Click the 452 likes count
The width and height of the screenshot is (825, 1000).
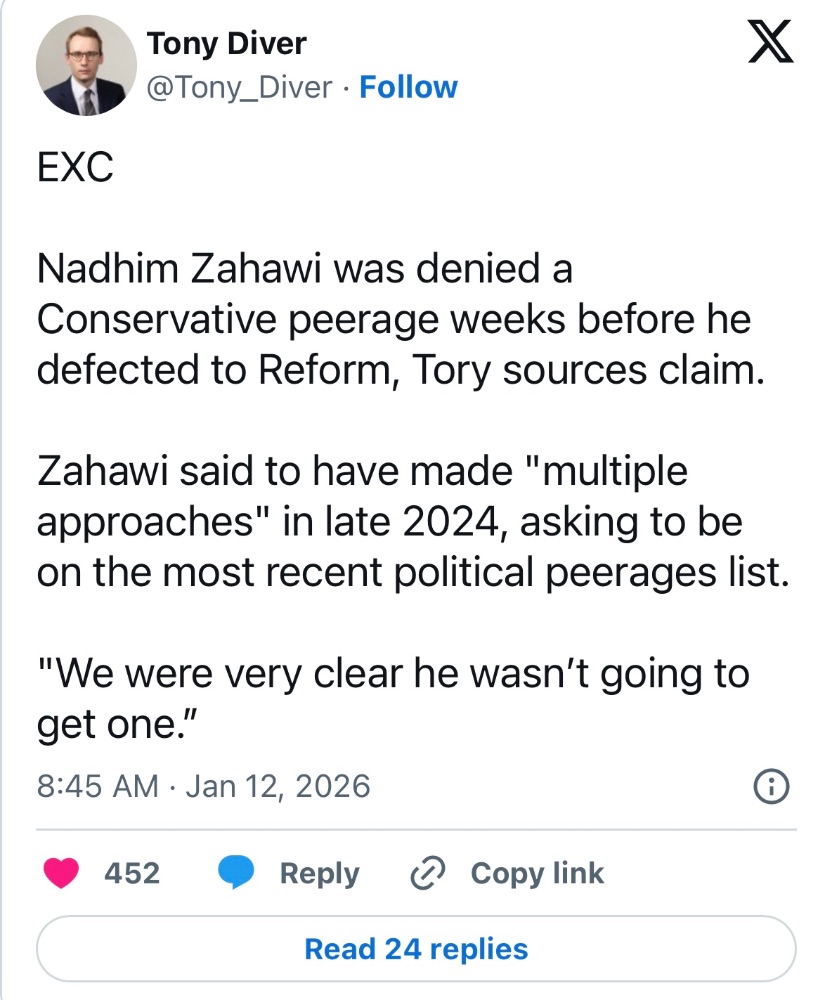(x=132, y=873)
